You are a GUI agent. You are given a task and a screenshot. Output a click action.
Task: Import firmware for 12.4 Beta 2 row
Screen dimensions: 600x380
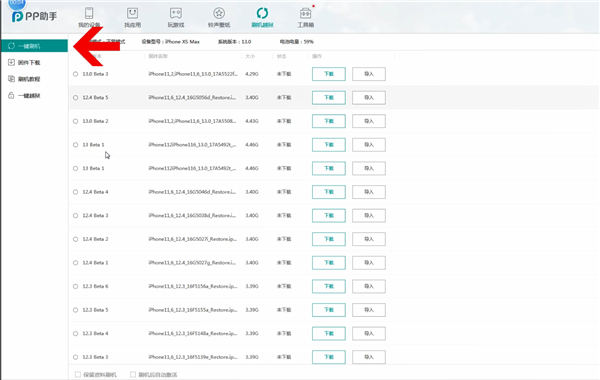(369, 239)
